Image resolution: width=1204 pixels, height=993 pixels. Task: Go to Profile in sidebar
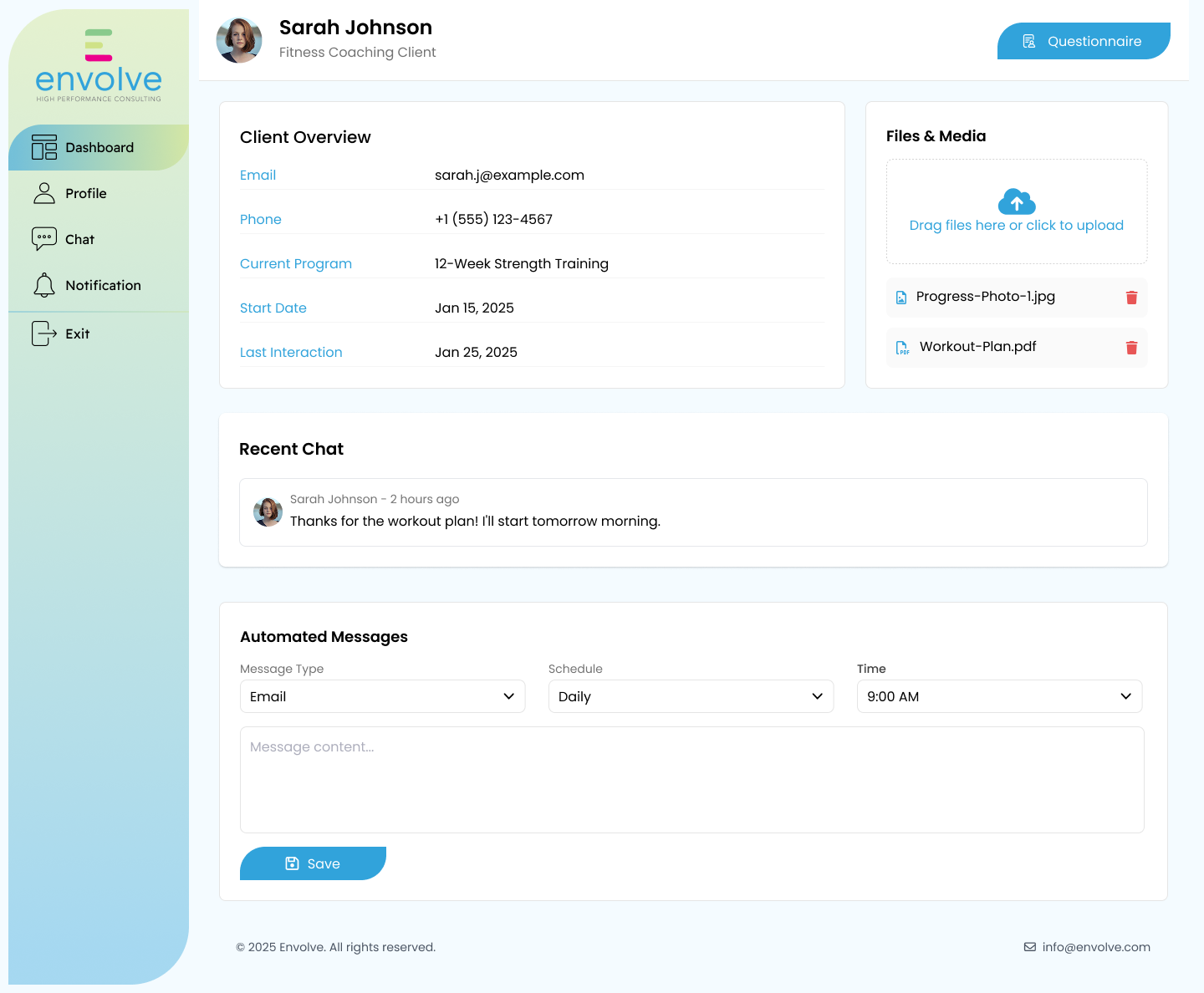99,193
